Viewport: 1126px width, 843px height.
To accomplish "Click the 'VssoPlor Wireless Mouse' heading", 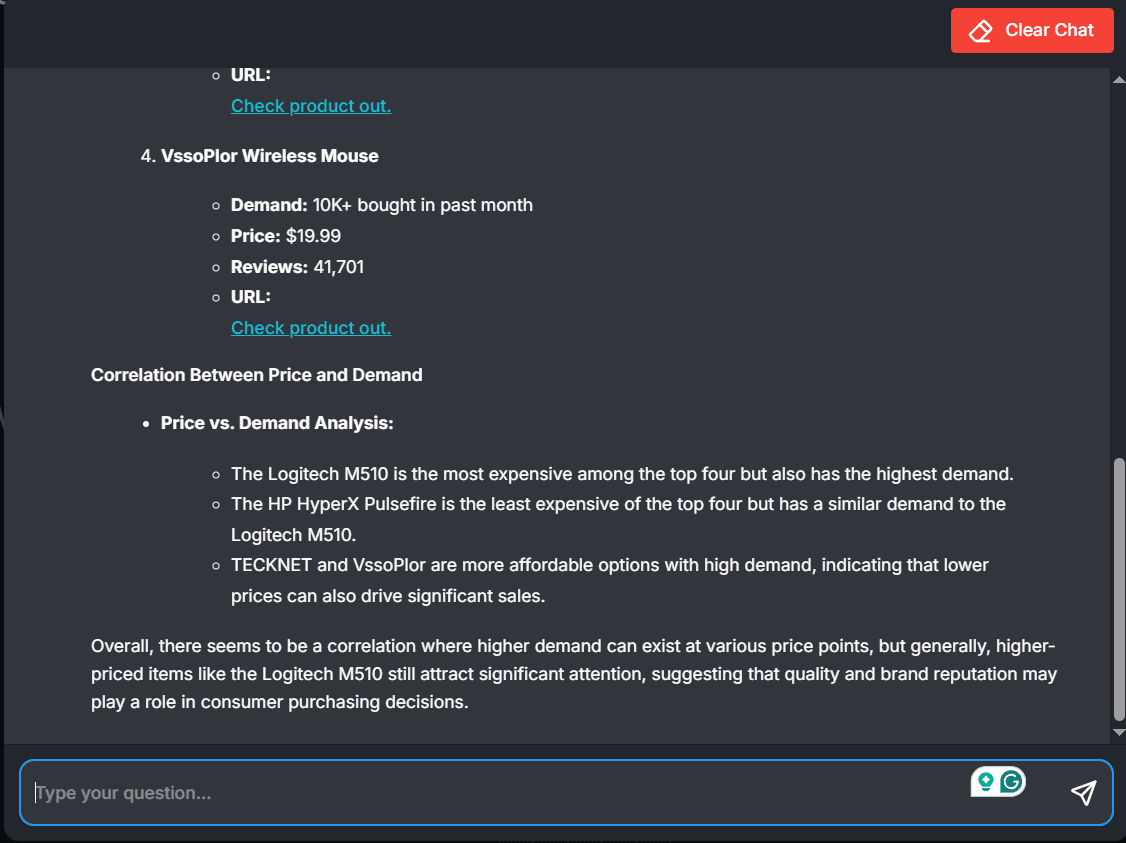I will (x=269, y=156).
